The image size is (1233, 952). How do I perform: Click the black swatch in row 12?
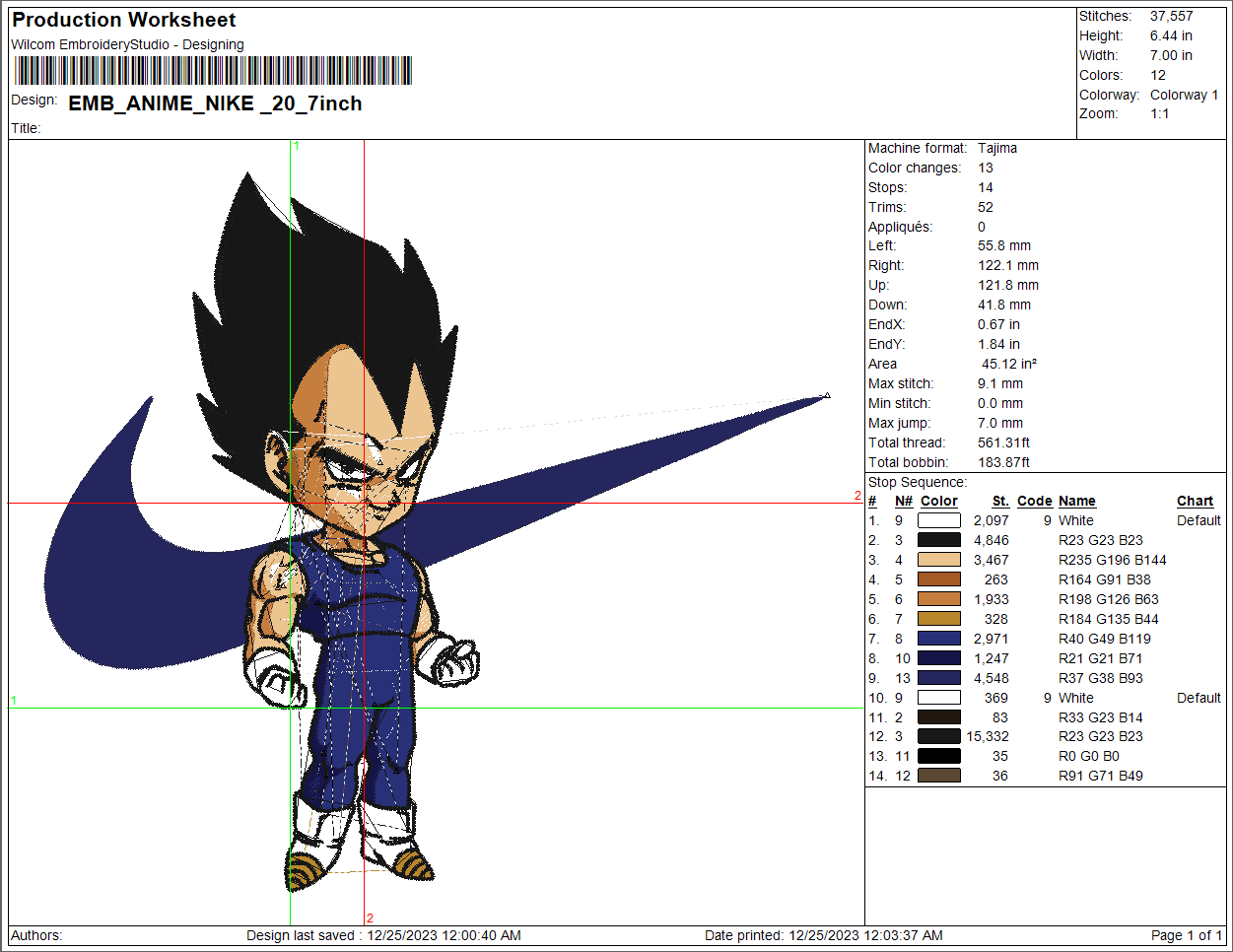(938, 736)
